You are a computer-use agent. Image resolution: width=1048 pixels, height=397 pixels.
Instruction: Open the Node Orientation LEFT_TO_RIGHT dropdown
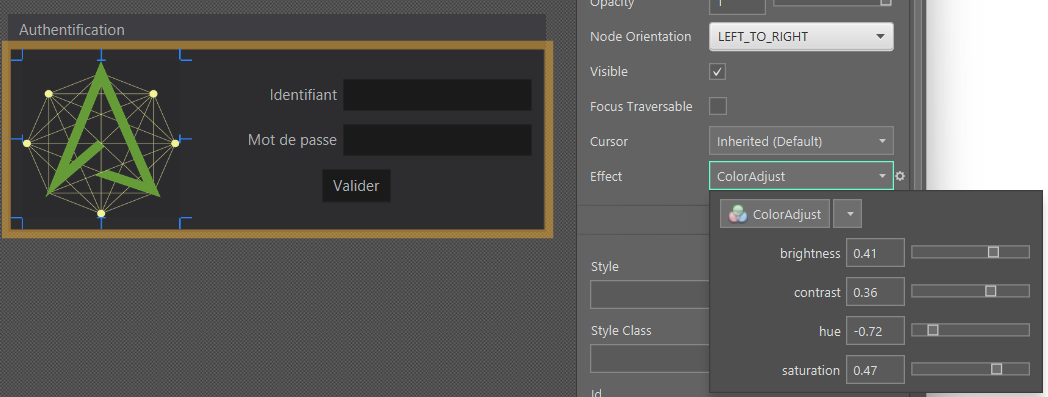[x=801, y=37]
